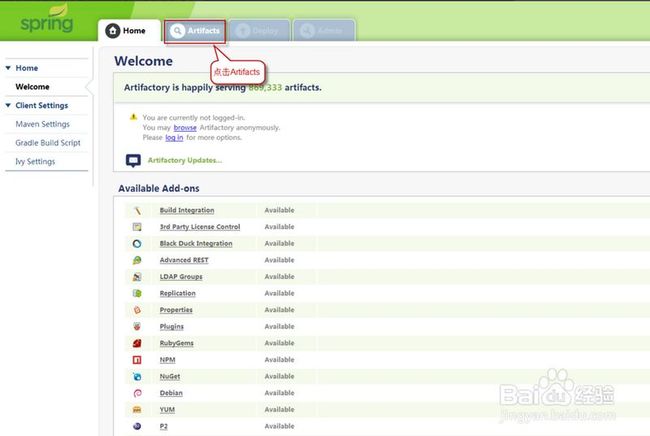Image resolution: width=650 pixels, height=436 pixels.
Task: Collapse the Home sidebar section arrow
Action: (8, 68)
